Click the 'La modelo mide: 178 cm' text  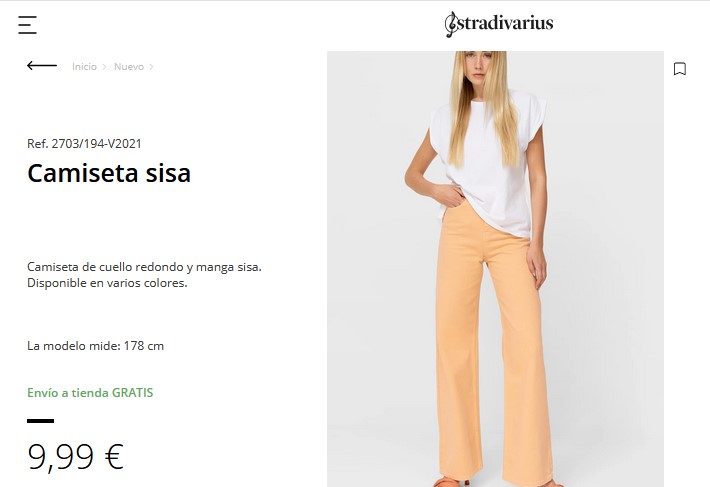[x=96, y=346]
